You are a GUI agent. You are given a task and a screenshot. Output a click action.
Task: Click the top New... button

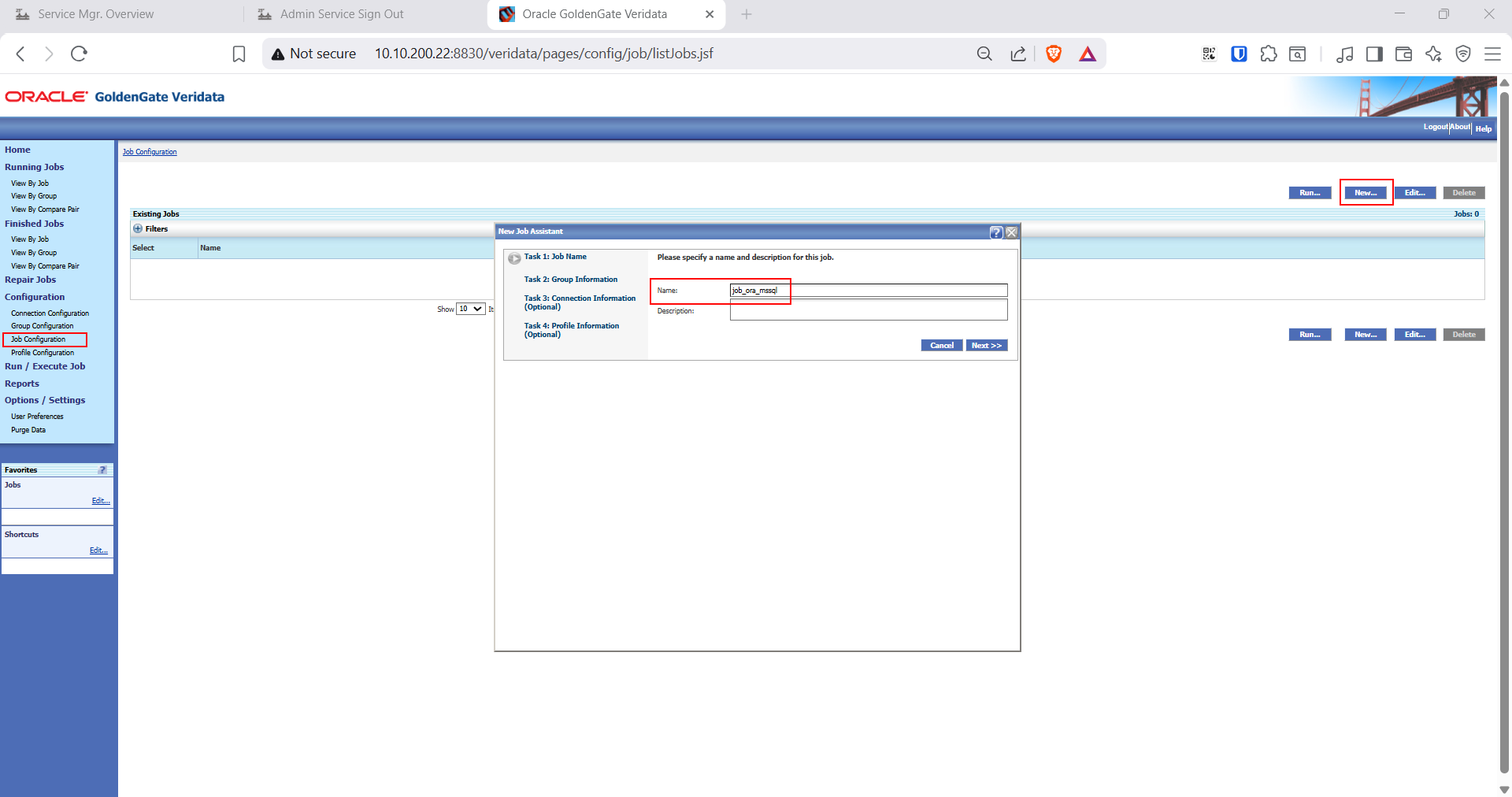pyautogui.click(x=1366, y=193)
